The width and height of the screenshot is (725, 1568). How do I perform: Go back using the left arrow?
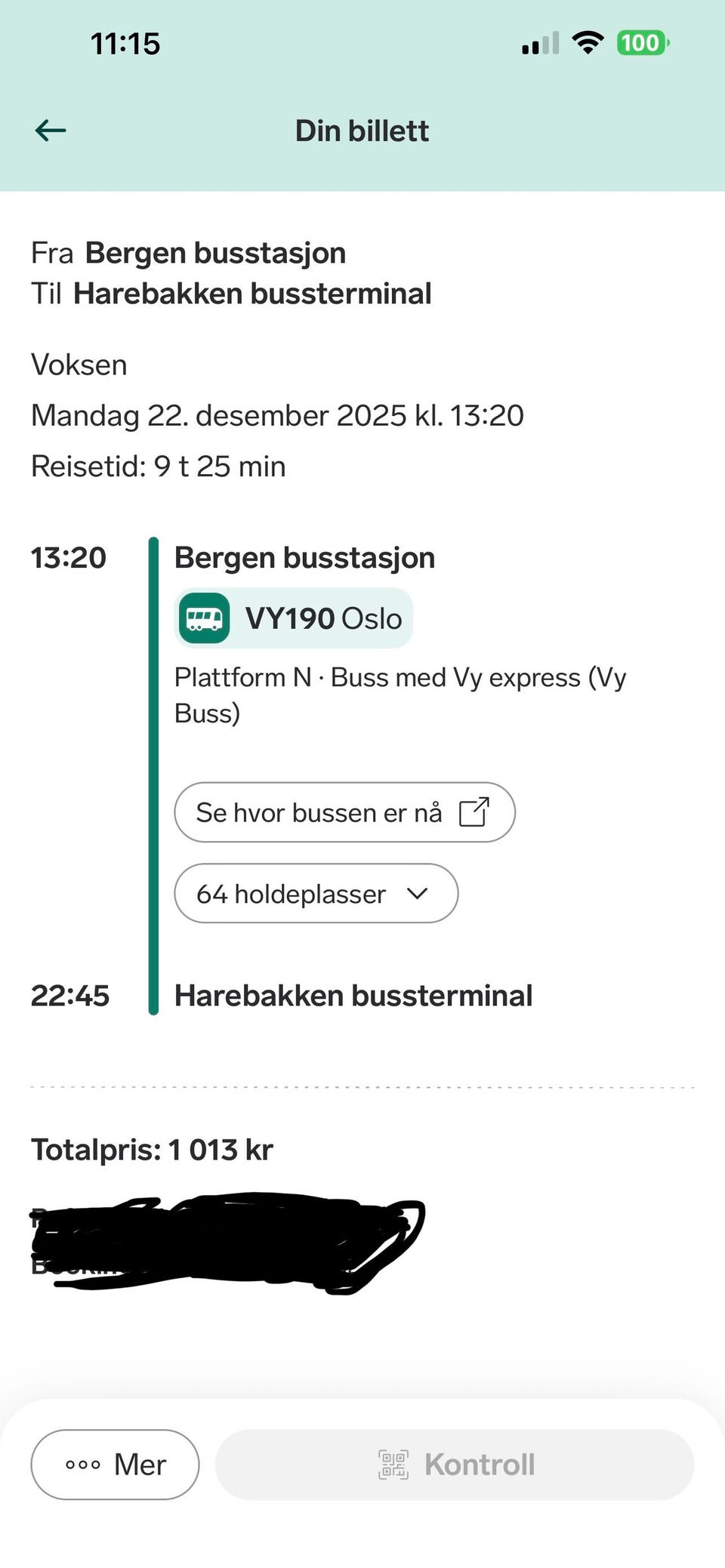(51, 131)
